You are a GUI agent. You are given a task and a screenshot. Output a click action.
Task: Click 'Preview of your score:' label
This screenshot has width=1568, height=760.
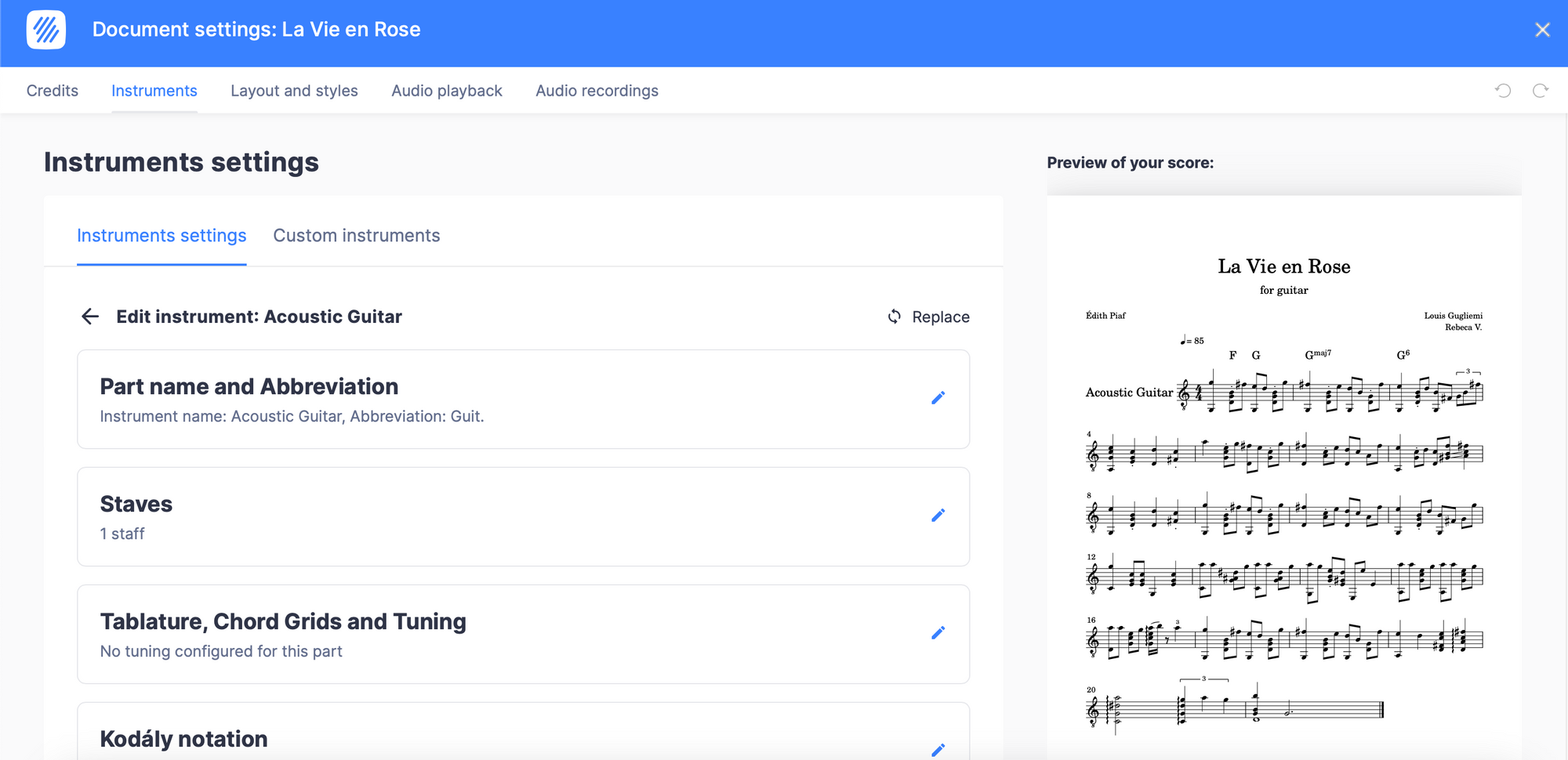pos(1131,163)
